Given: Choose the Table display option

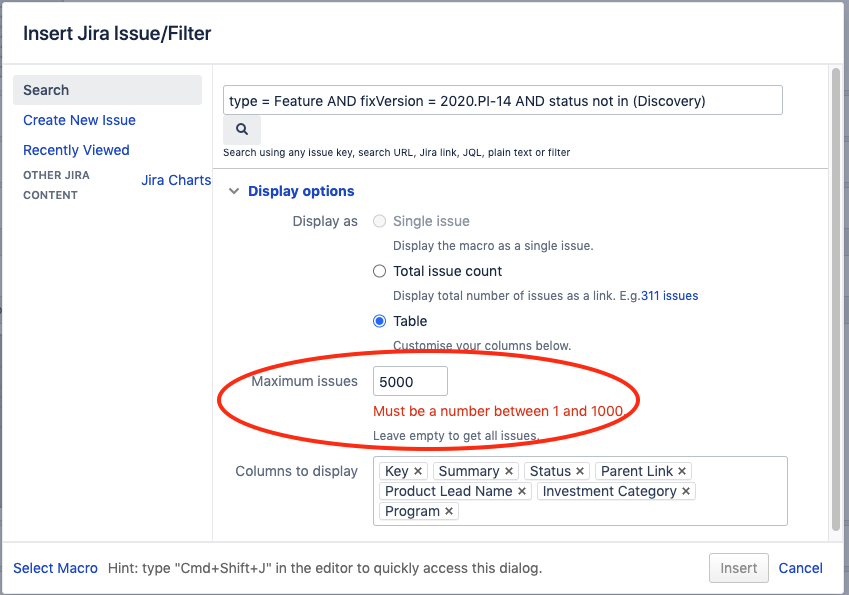Looking at the screenshot, I should coord(379,321).
